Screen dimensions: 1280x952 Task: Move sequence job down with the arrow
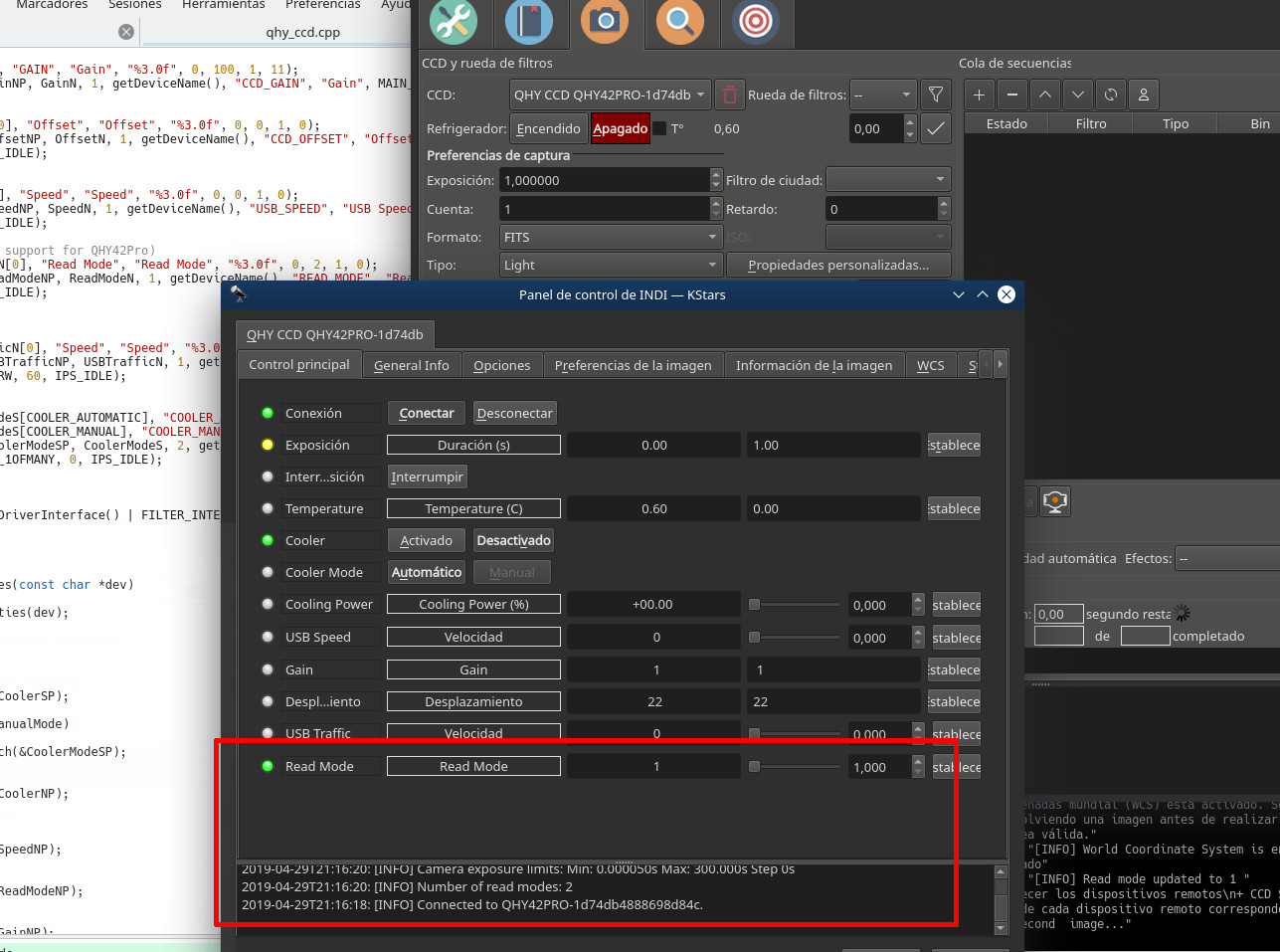[1077, 95]
